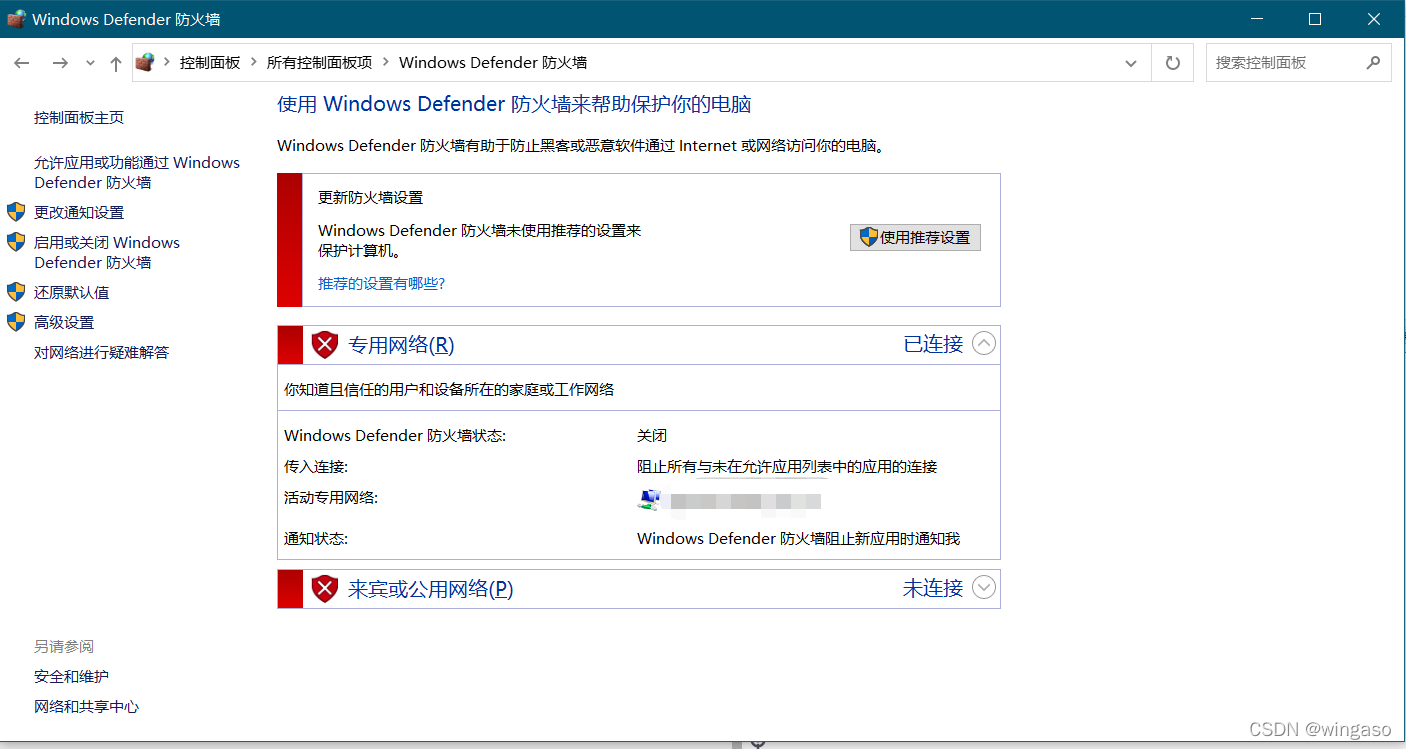Open the address bar history dropdown
The height and width of the screenshot is (749, 1406).
pyautogui.click(x=1131, y=63)
